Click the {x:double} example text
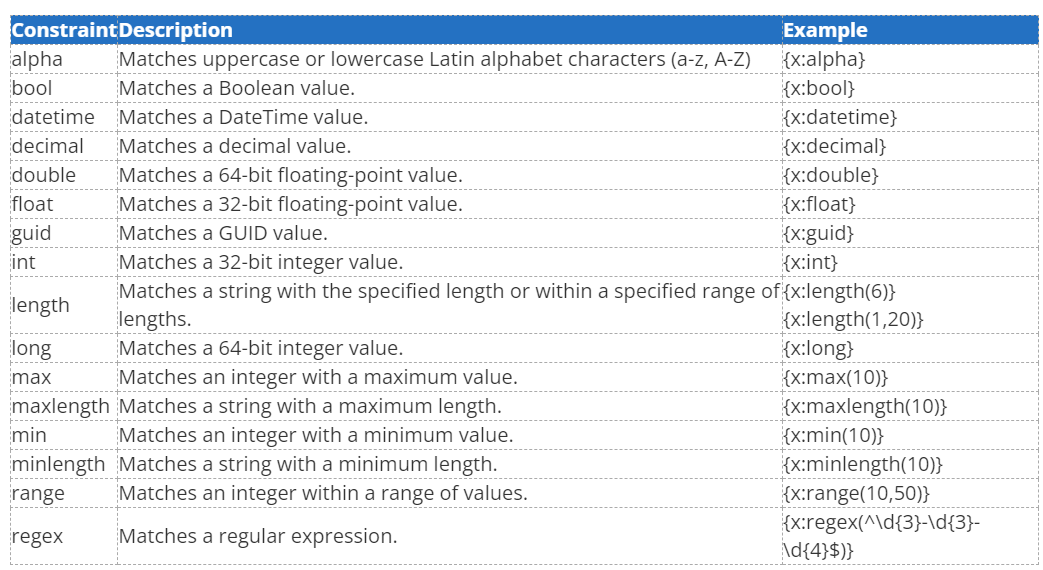This screenshot has width=1043, height=570. [x=831, y=175]
